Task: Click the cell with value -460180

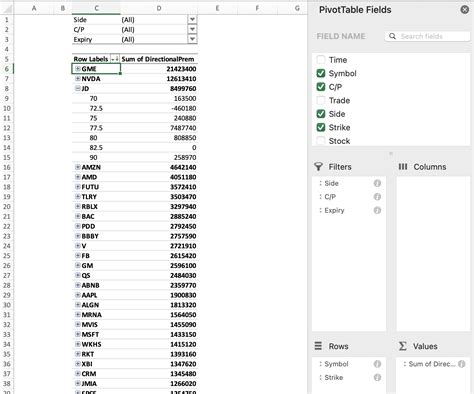Action: pyautogui.click(x=159, y=108)
